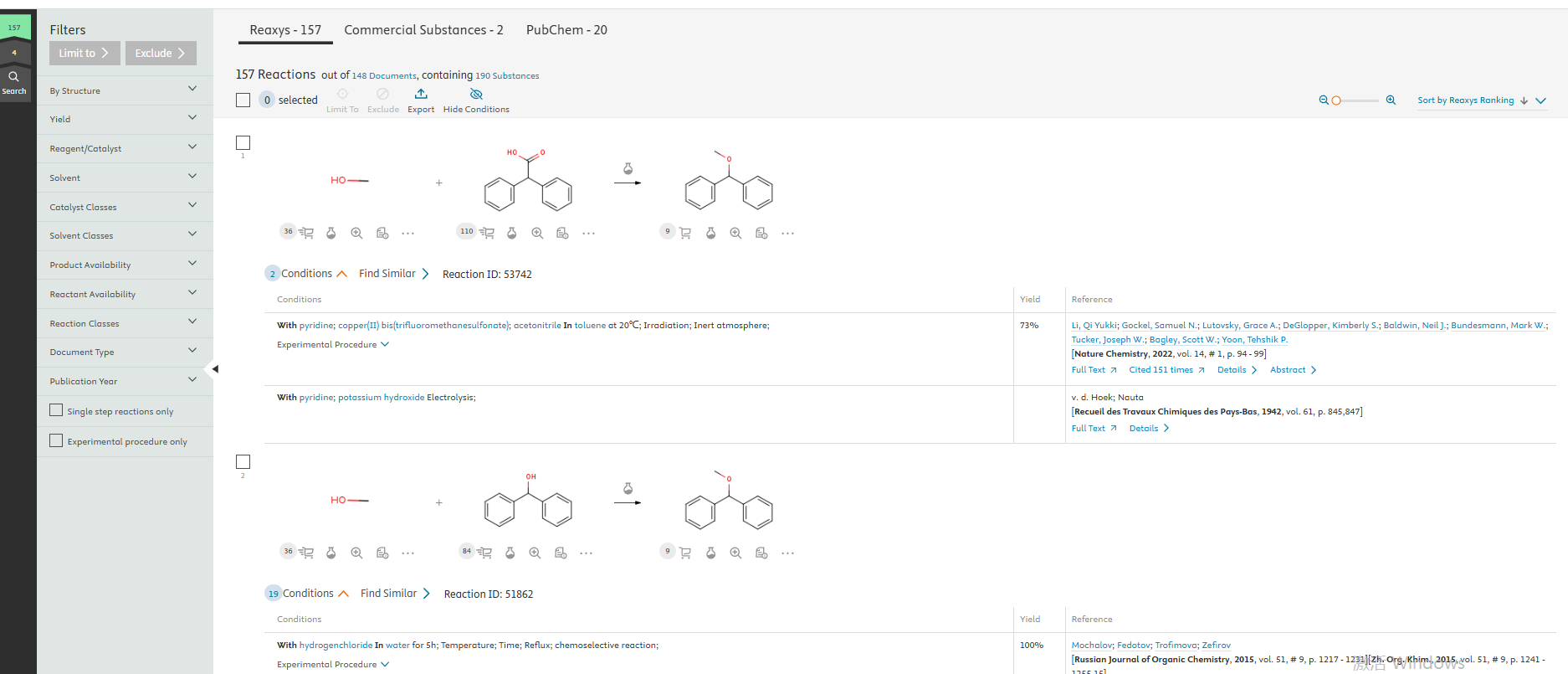
Task: Open substance details icon for methanol in reaction 1
Action: click(x=382, y=233)
